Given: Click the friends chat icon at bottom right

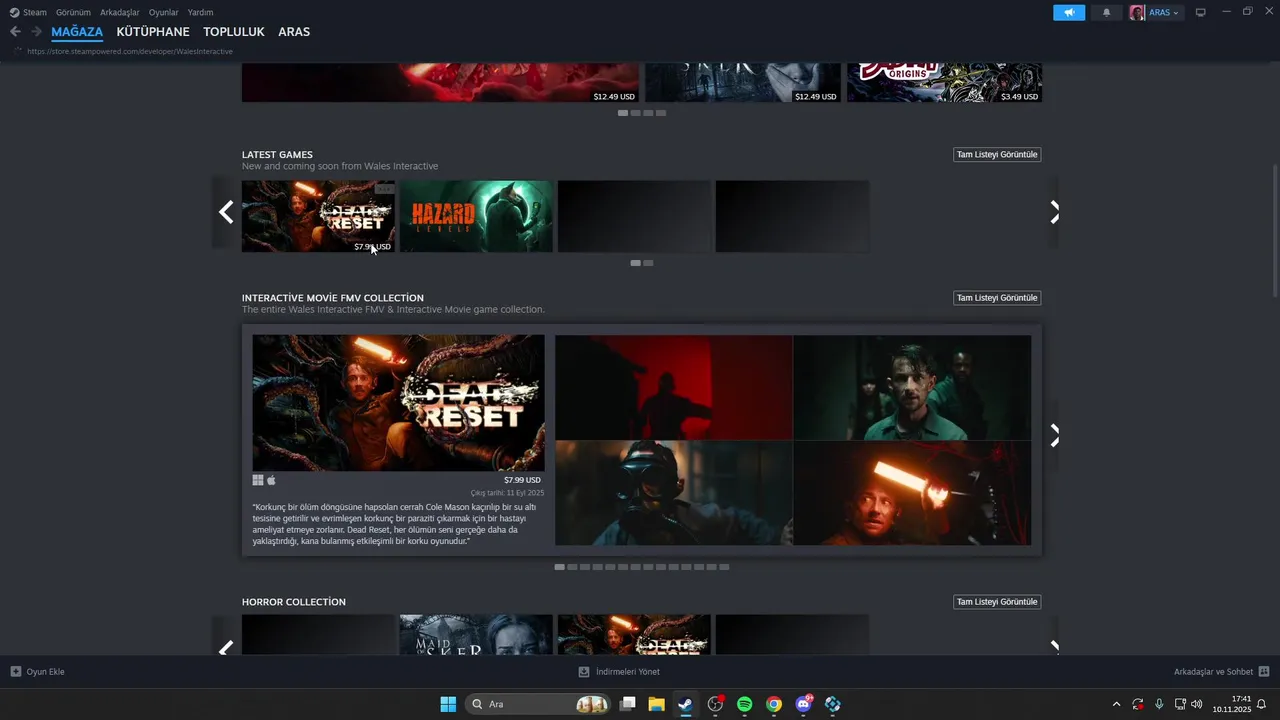Looking at the screenshot, I should point(1264,671).
